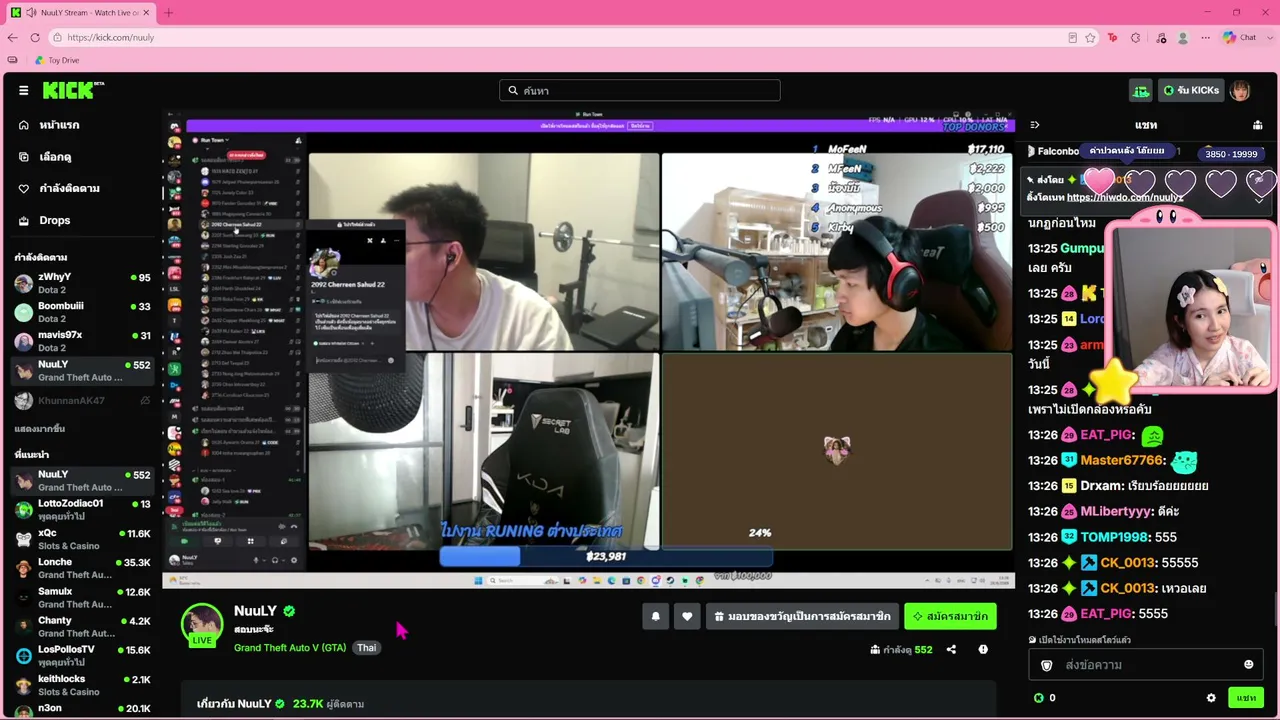Open a new browser tab
Image resolution: width=1280 pixels, height=720 pixels.
[x=168, y=13]
